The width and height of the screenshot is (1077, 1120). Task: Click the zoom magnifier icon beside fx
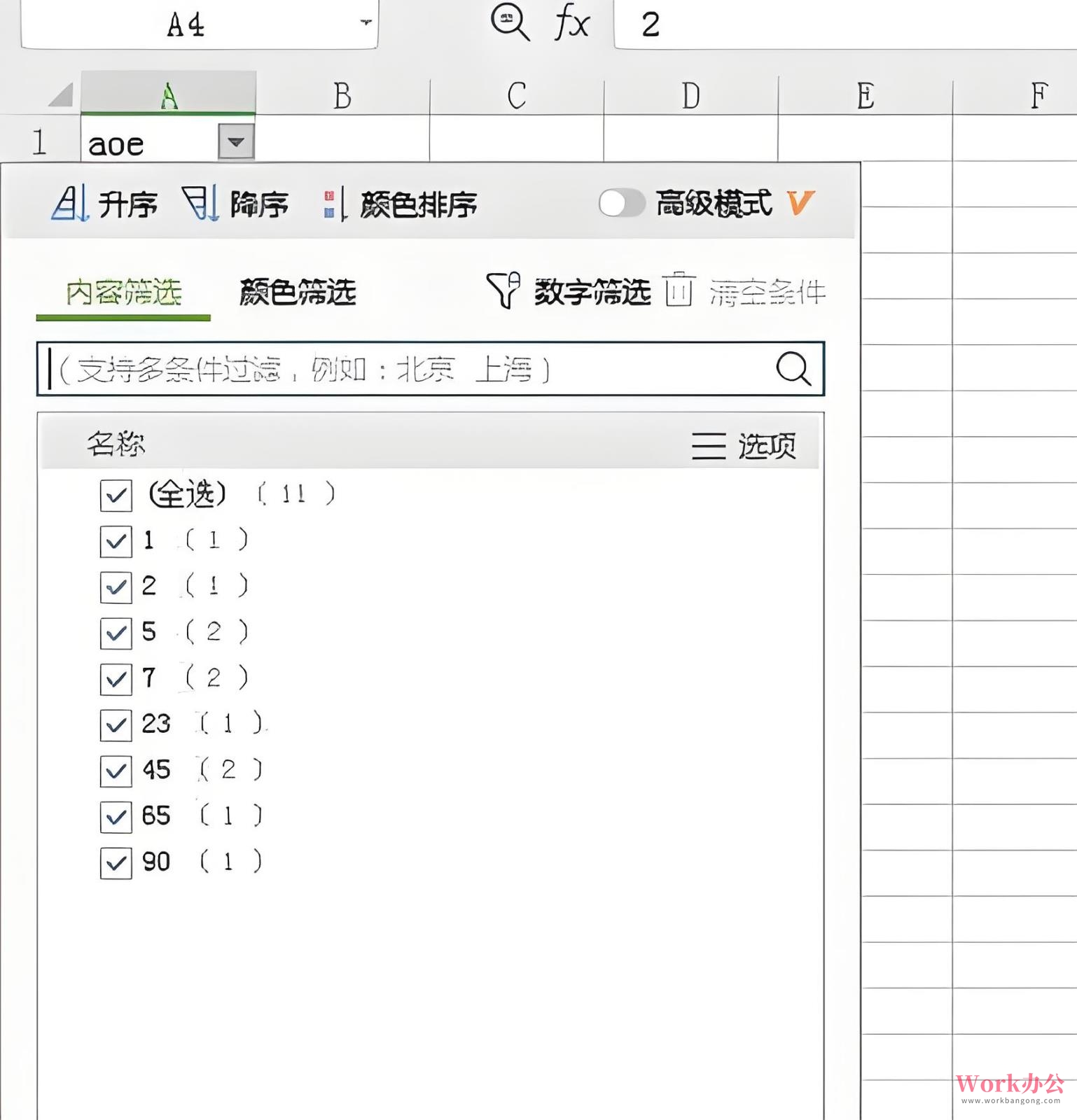pos(510,22)
